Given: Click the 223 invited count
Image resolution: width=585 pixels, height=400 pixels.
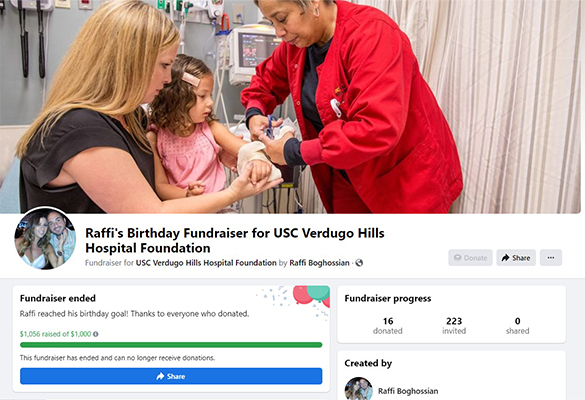Looking at the screenshot, I should click(454, 325).
